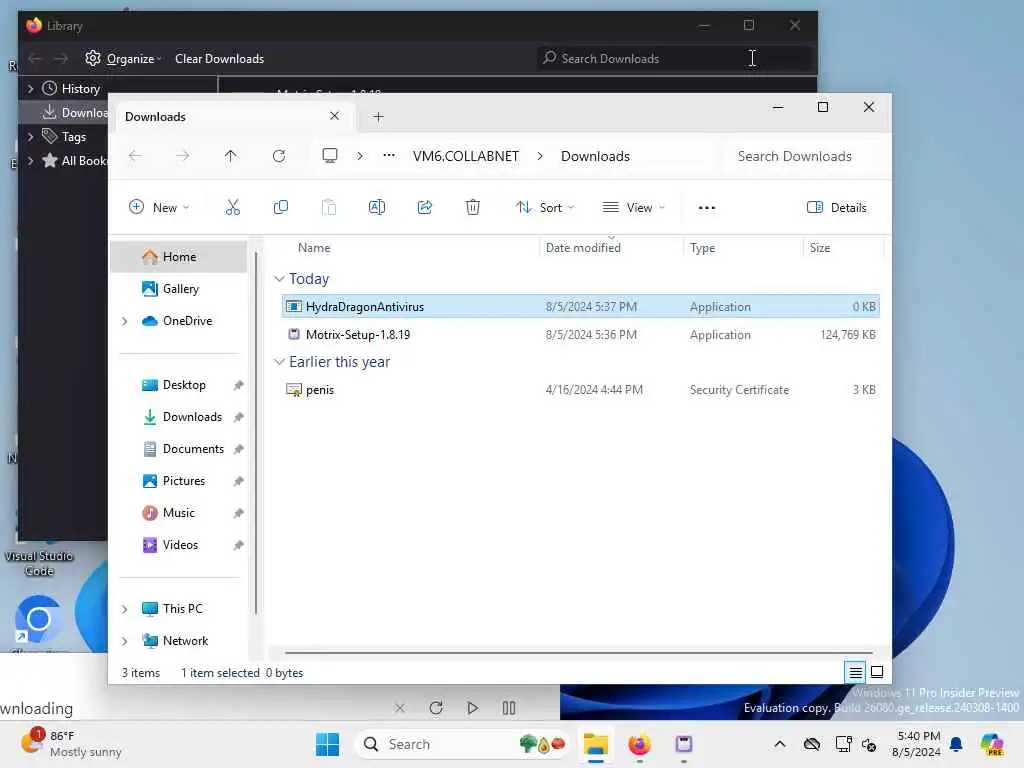
Task: Collapse the Today group
Action: 280,279
